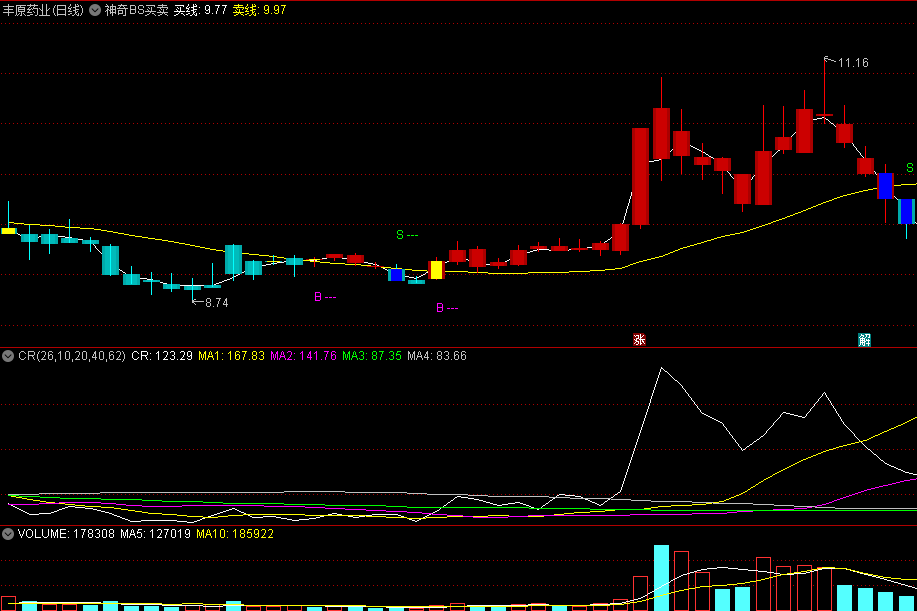Viewport: 917px width, 611px height.
Task: Select the MA4: 83.66 label
Action: click(x=437, y=356)
